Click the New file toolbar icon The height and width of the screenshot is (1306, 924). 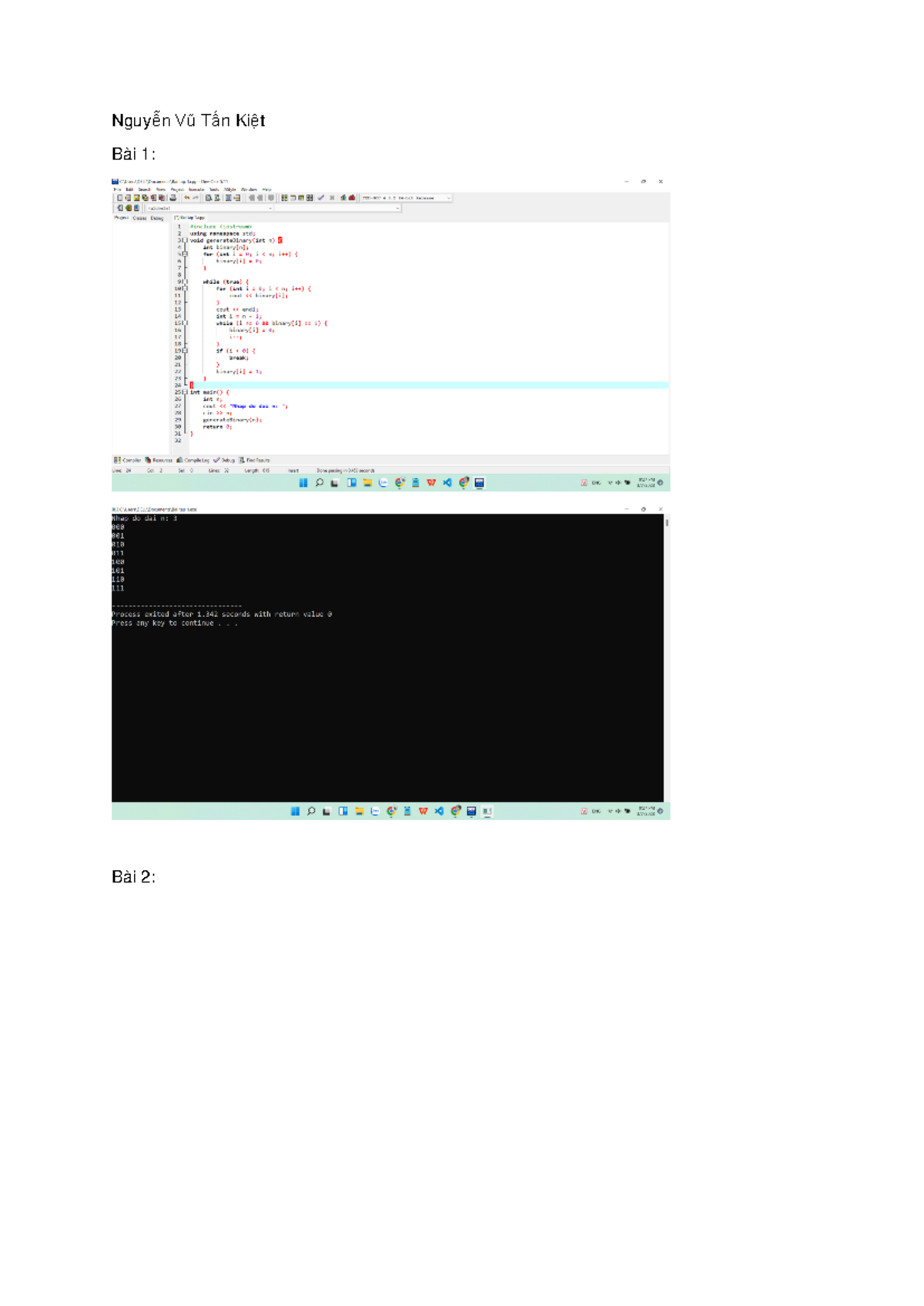119,198
